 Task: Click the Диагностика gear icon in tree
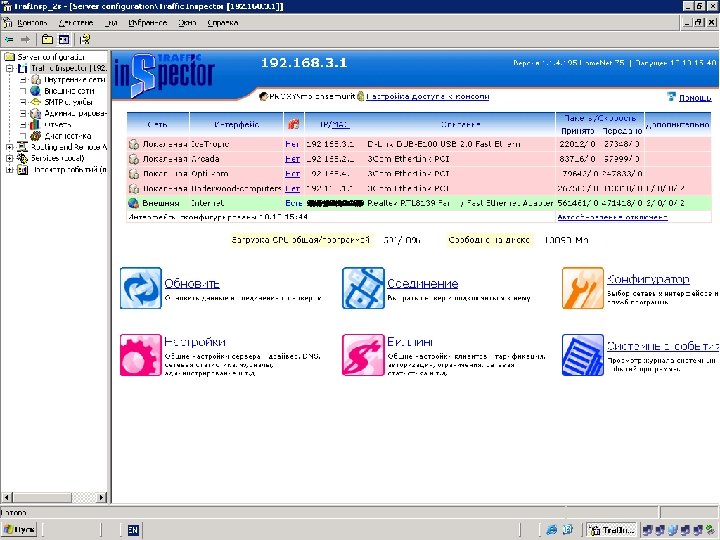click(35, 136)
